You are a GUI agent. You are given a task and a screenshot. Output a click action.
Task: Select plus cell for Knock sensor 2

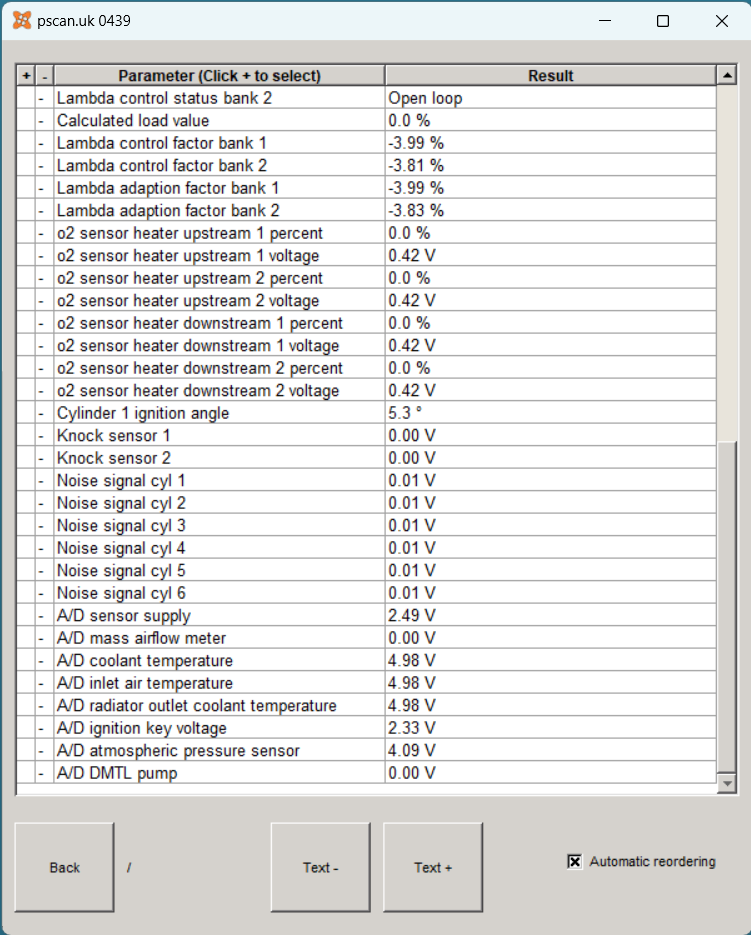(26, 459)
